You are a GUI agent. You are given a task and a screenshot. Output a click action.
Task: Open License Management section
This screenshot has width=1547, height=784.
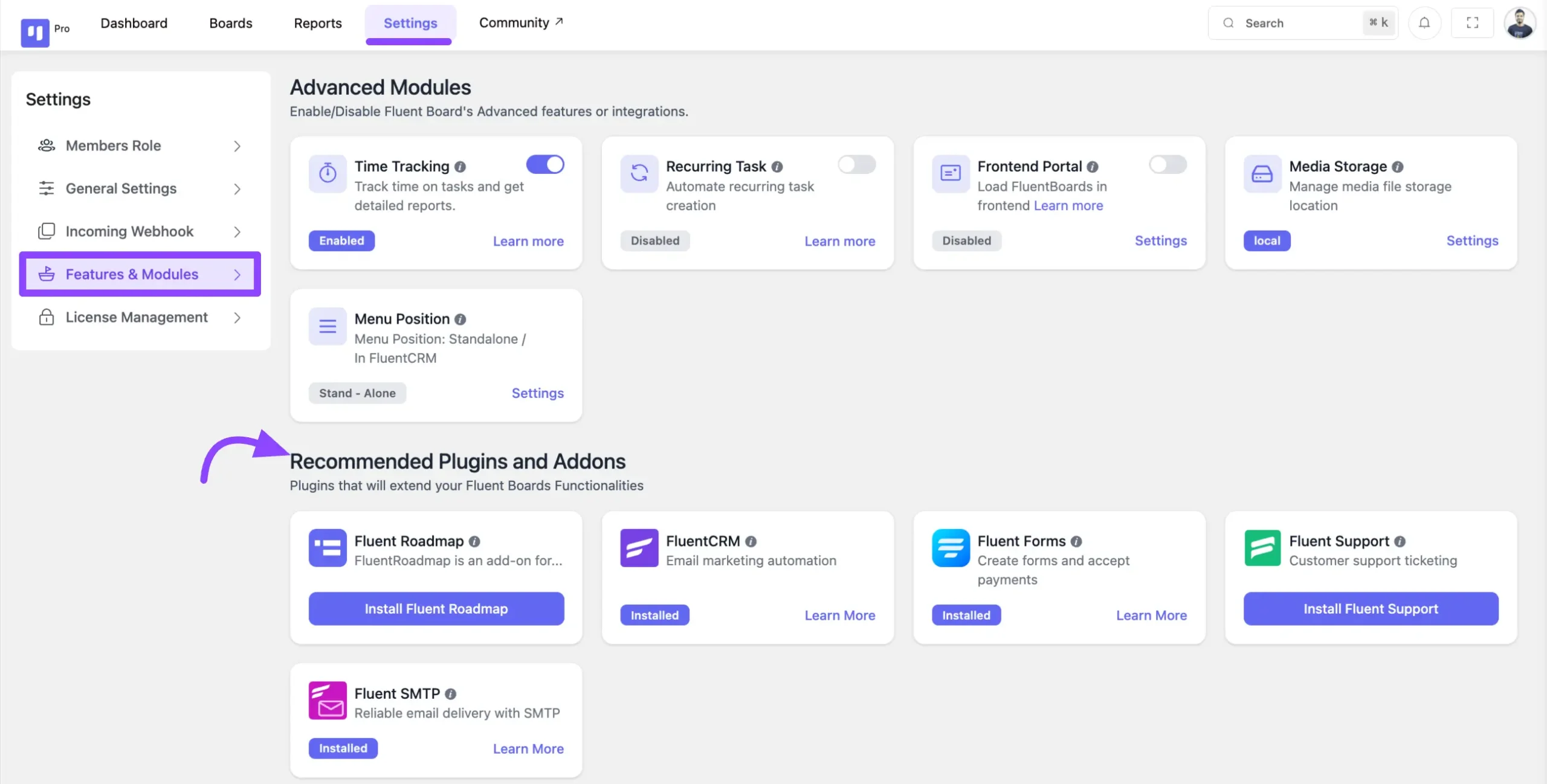pyautogui.click(x=140, y=317)
